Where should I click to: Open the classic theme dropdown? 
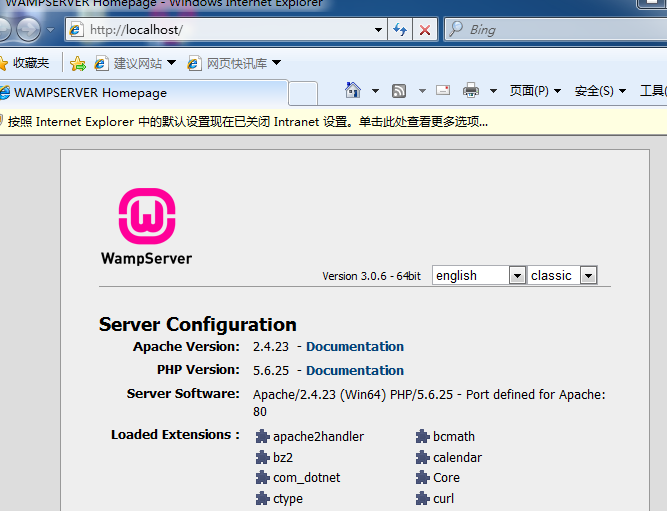562,275
